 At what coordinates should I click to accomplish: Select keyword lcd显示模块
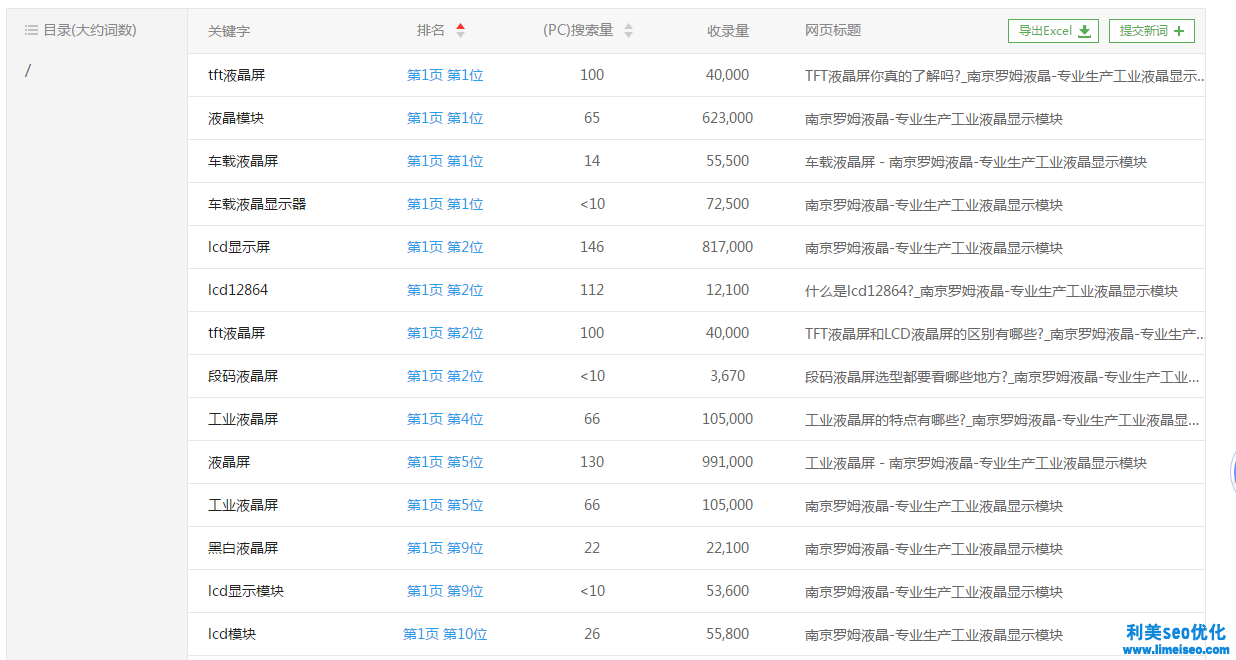246,591
